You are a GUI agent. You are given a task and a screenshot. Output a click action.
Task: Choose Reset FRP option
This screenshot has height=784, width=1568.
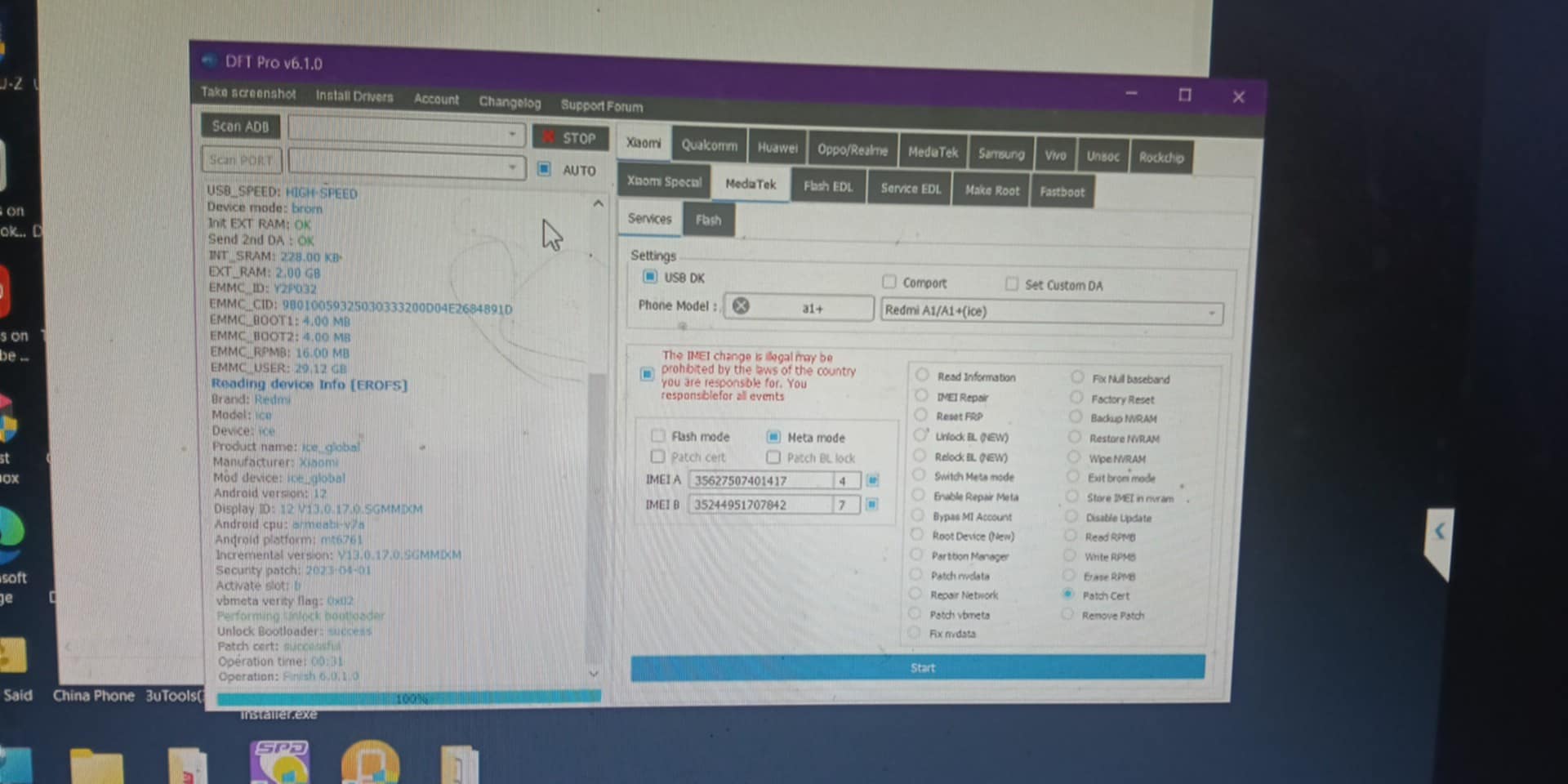click(x=920, y=416)
